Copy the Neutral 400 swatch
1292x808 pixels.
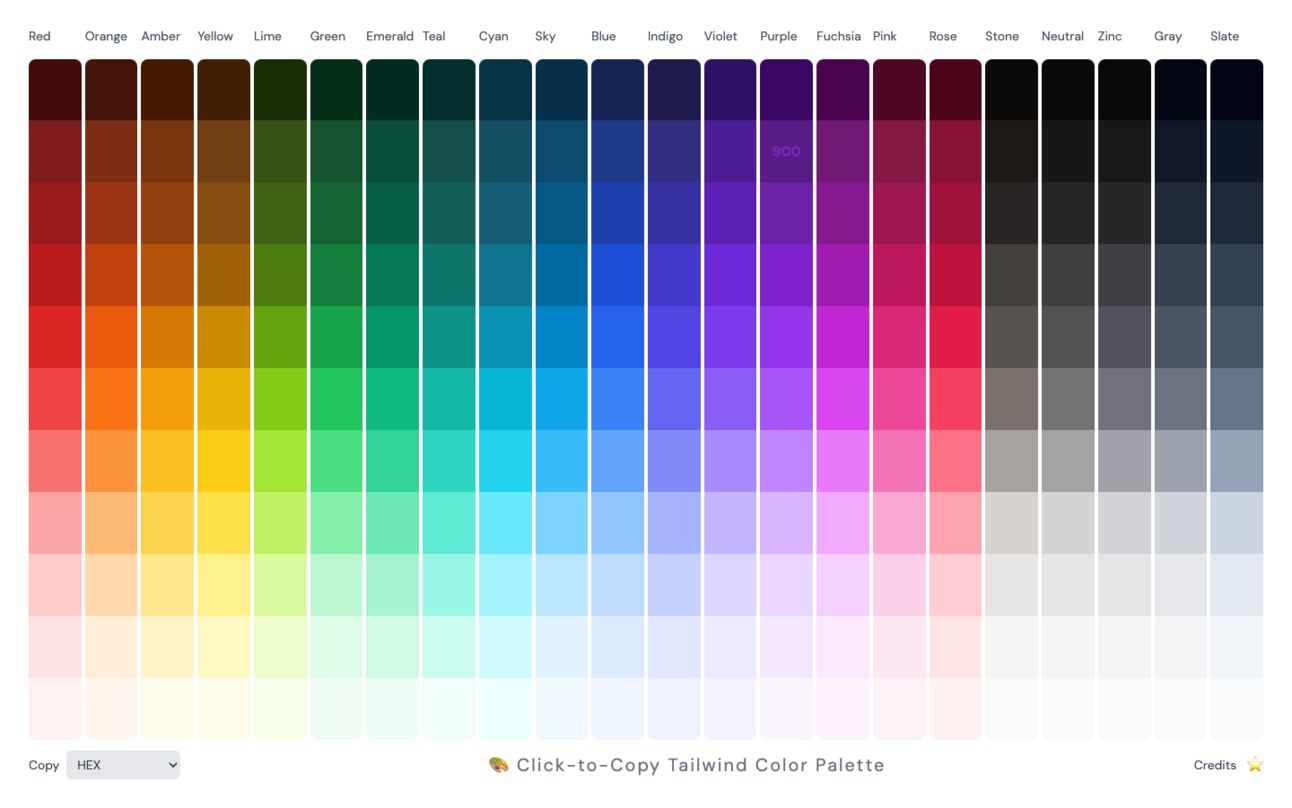[1067, 461]
